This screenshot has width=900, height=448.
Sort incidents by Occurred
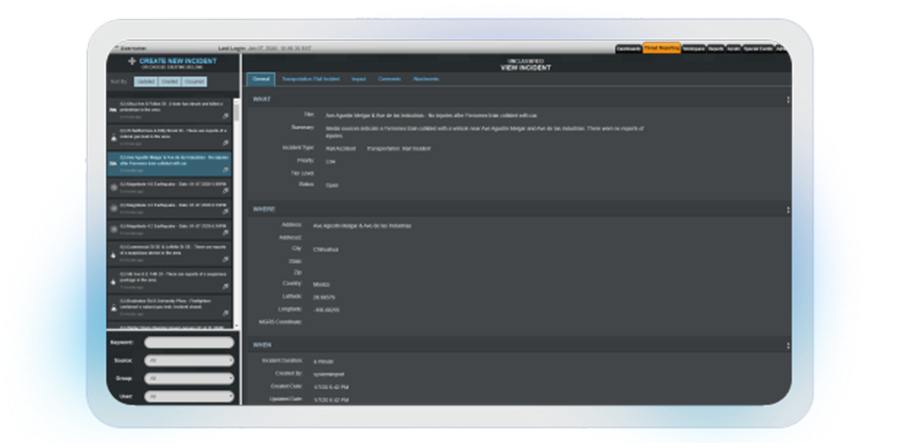(x=193, y=82)
